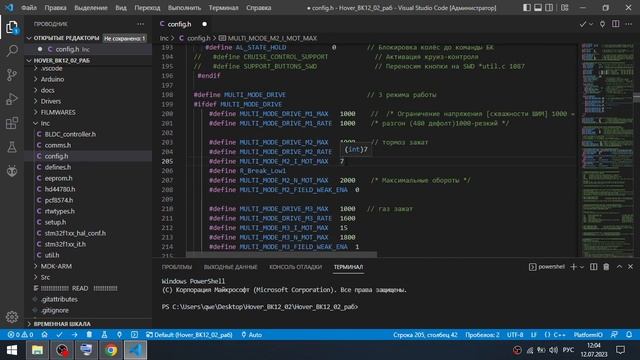This screenshot has height=360, width=640.
Task: Open the Extensions view
Action: pyautogui.click(x=12, y=123)
